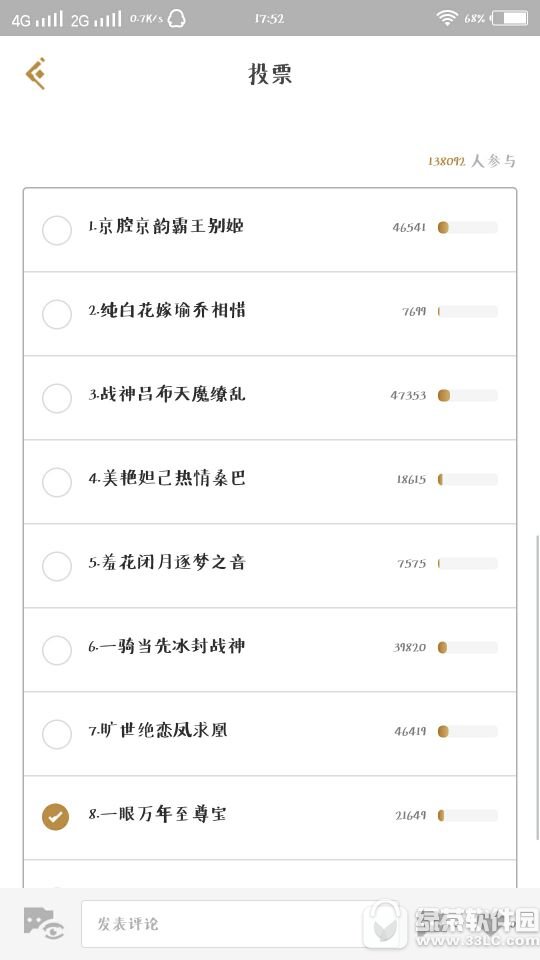Select option 3 战神吕布天魔缭乱 radio
The height and width of the screenshot is (960, 540).
point(57,398)
